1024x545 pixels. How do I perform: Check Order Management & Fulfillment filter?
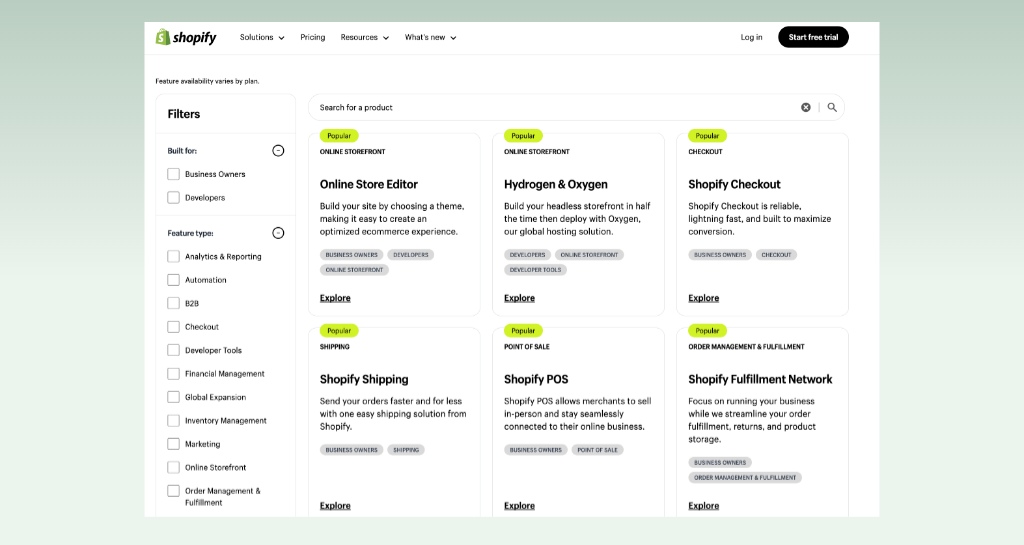point(173,491)
